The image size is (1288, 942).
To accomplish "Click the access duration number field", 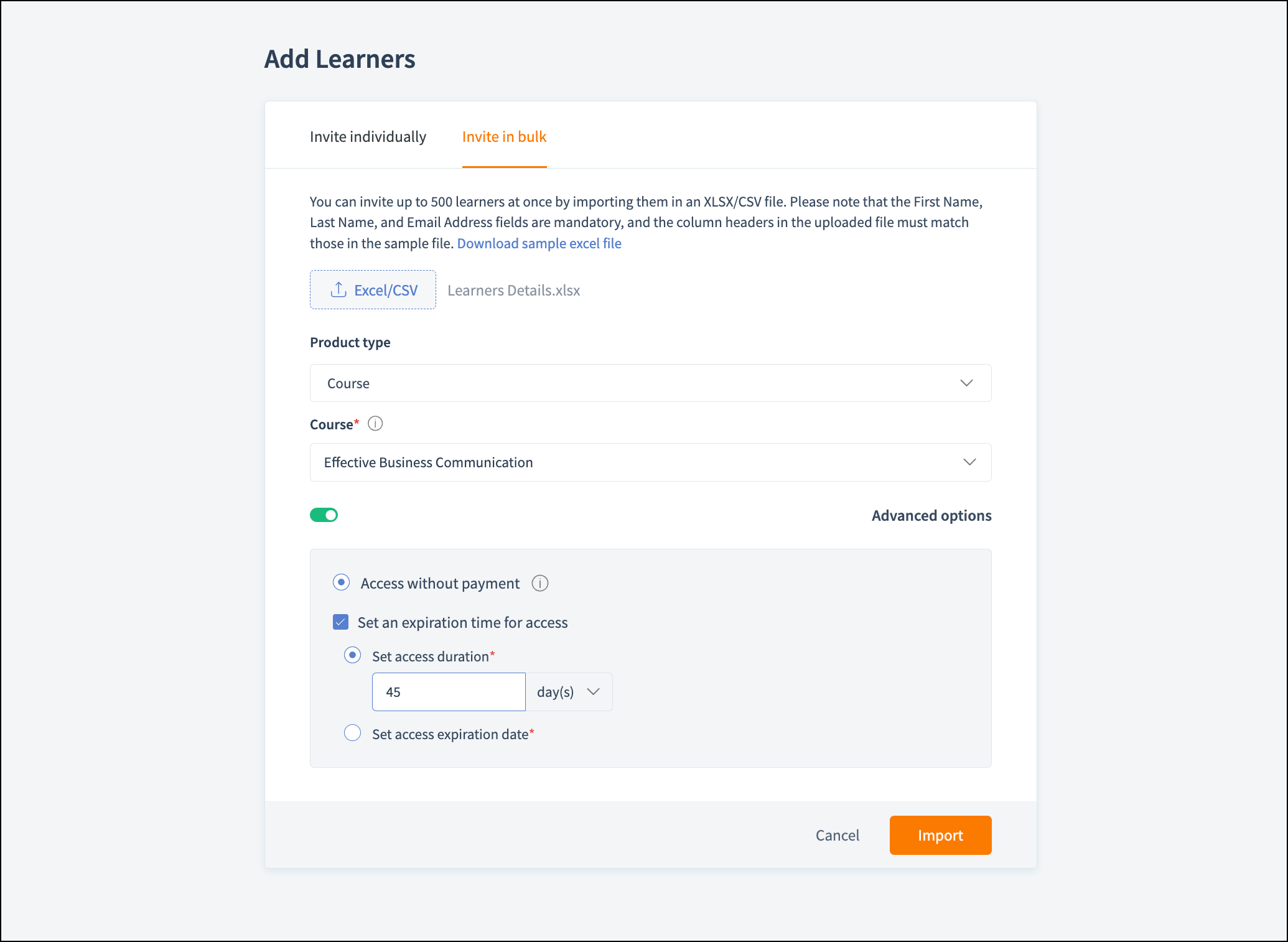I will click(x=449, y=692).
